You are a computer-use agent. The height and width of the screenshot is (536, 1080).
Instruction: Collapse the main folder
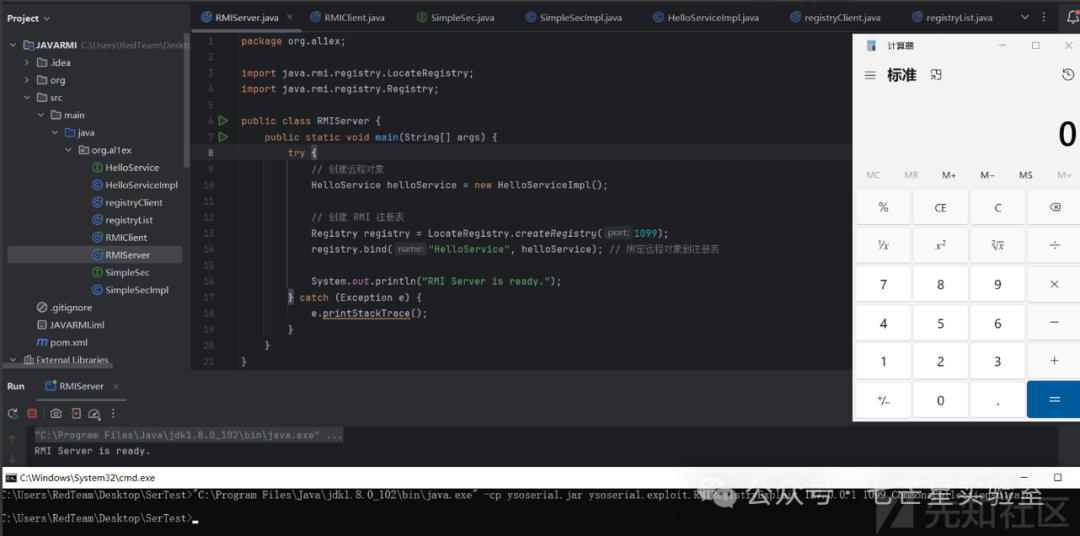(41, 115)
